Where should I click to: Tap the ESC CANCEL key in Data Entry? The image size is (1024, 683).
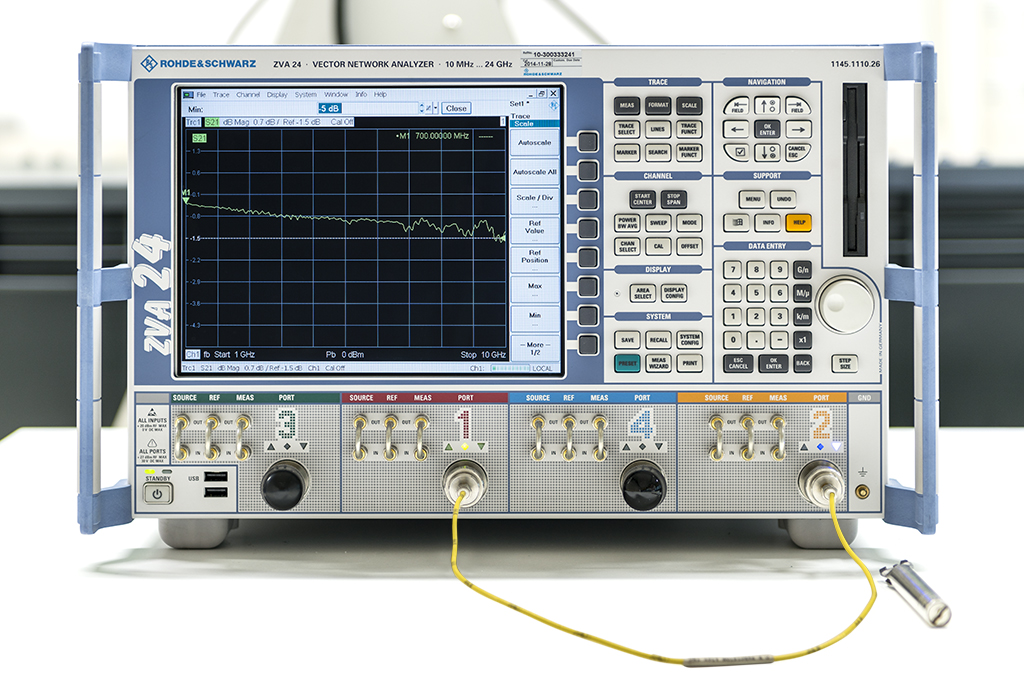point(738,363)
